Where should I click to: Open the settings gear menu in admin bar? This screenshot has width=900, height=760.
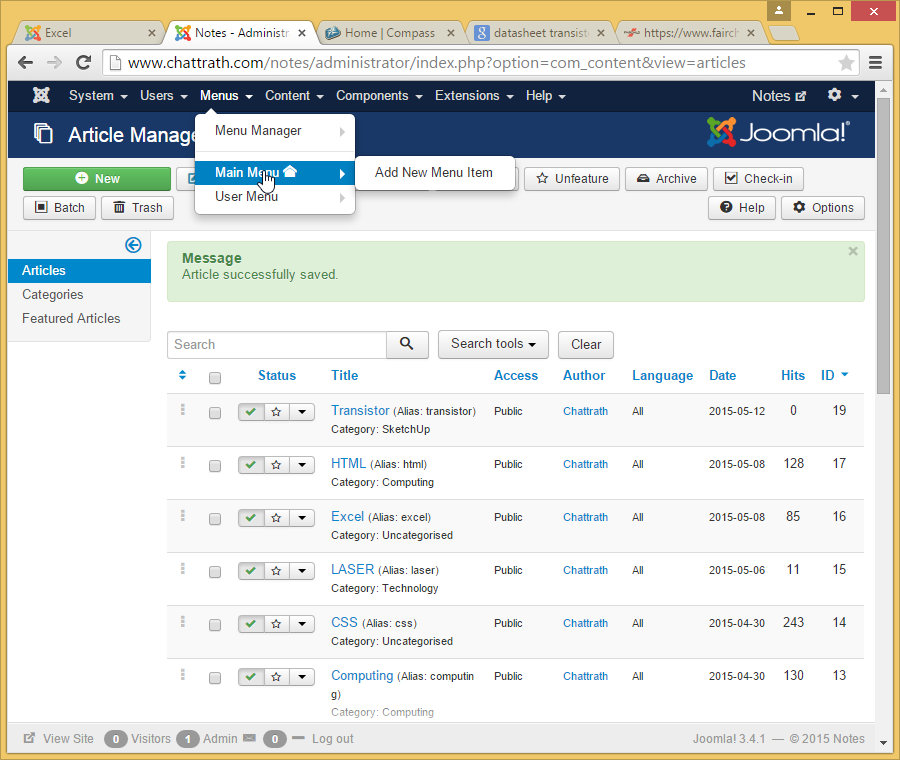[842, 96]
